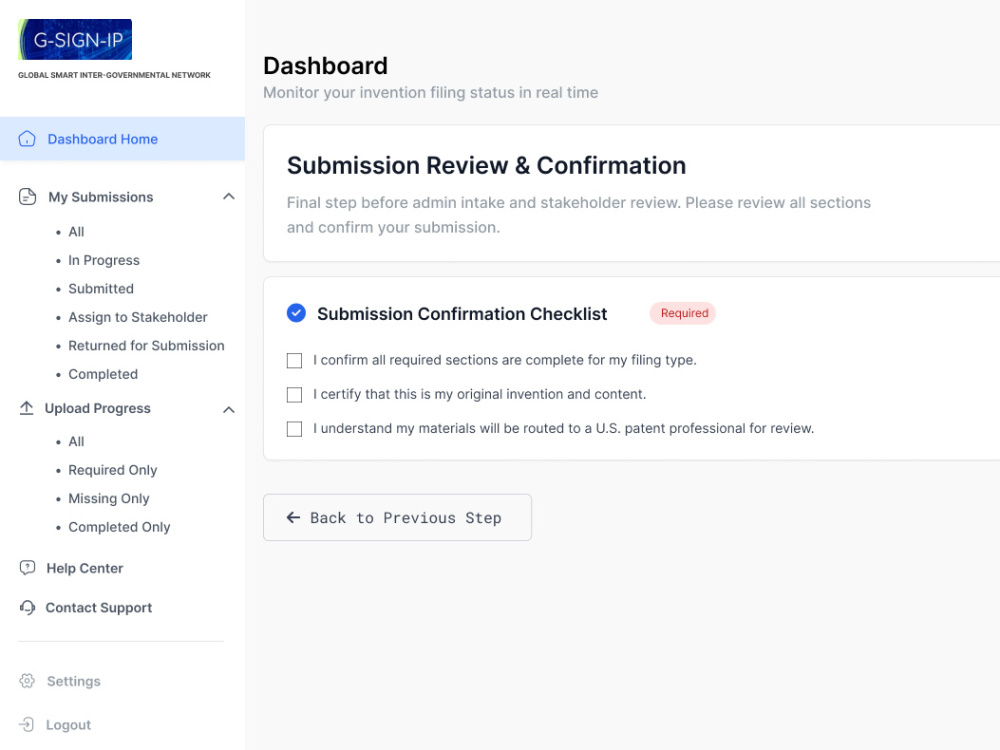Log out via the Logout item

pos(68,724)
